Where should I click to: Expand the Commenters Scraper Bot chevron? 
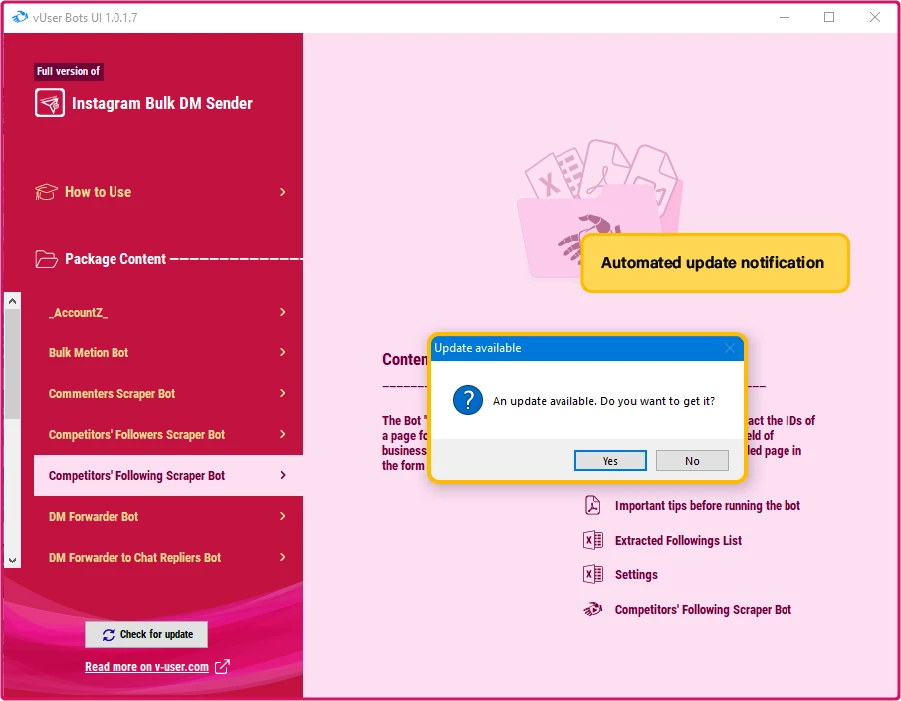point(283,393)
